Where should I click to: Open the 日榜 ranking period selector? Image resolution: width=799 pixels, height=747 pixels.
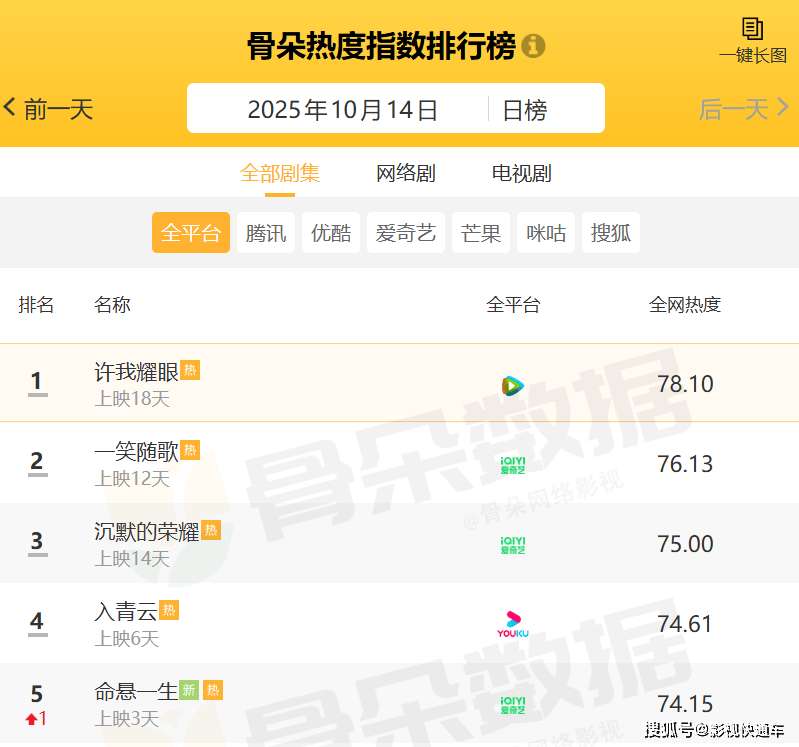[525, 109]
